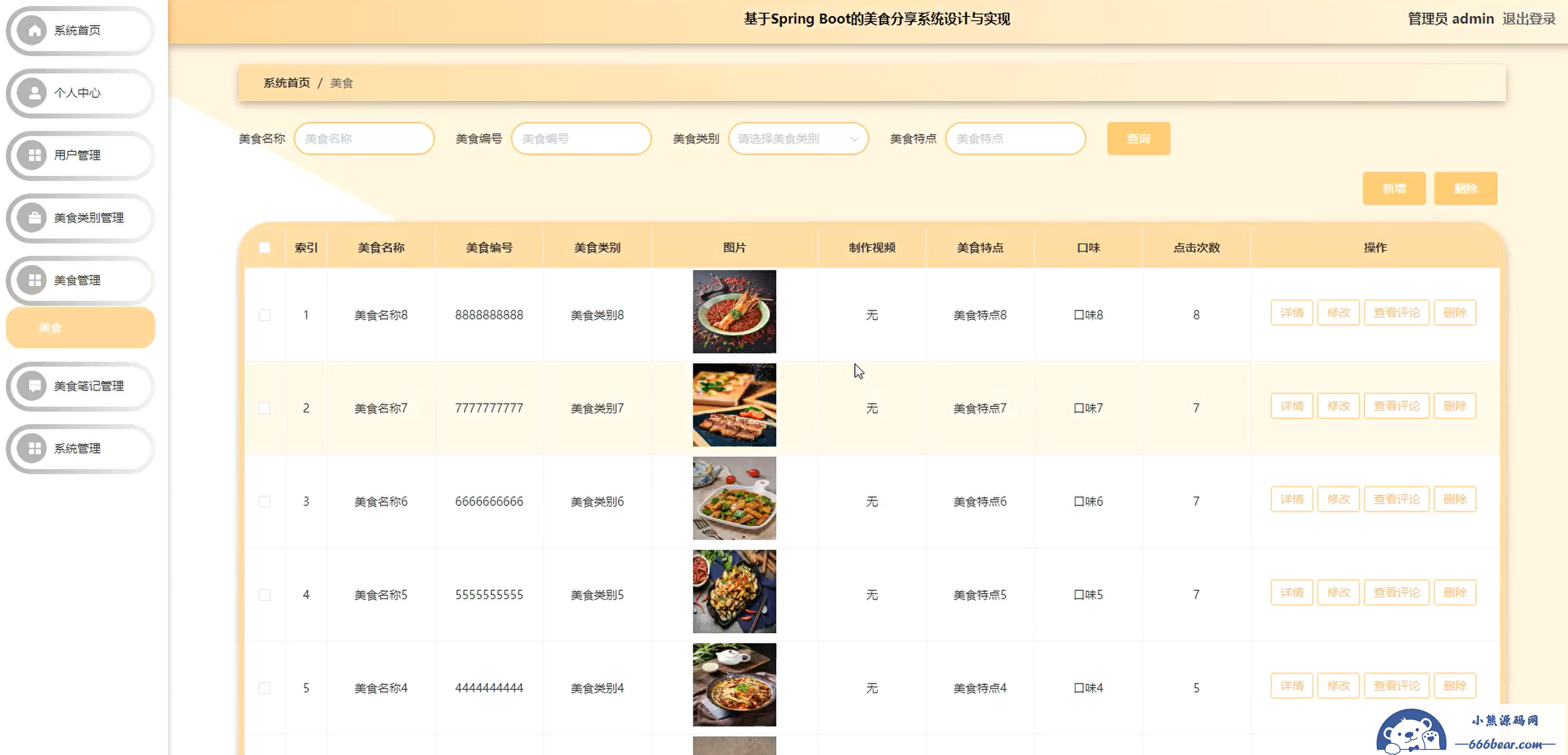Check the row for 美食名称7
1568x755 pixels.
coord(264,408)
